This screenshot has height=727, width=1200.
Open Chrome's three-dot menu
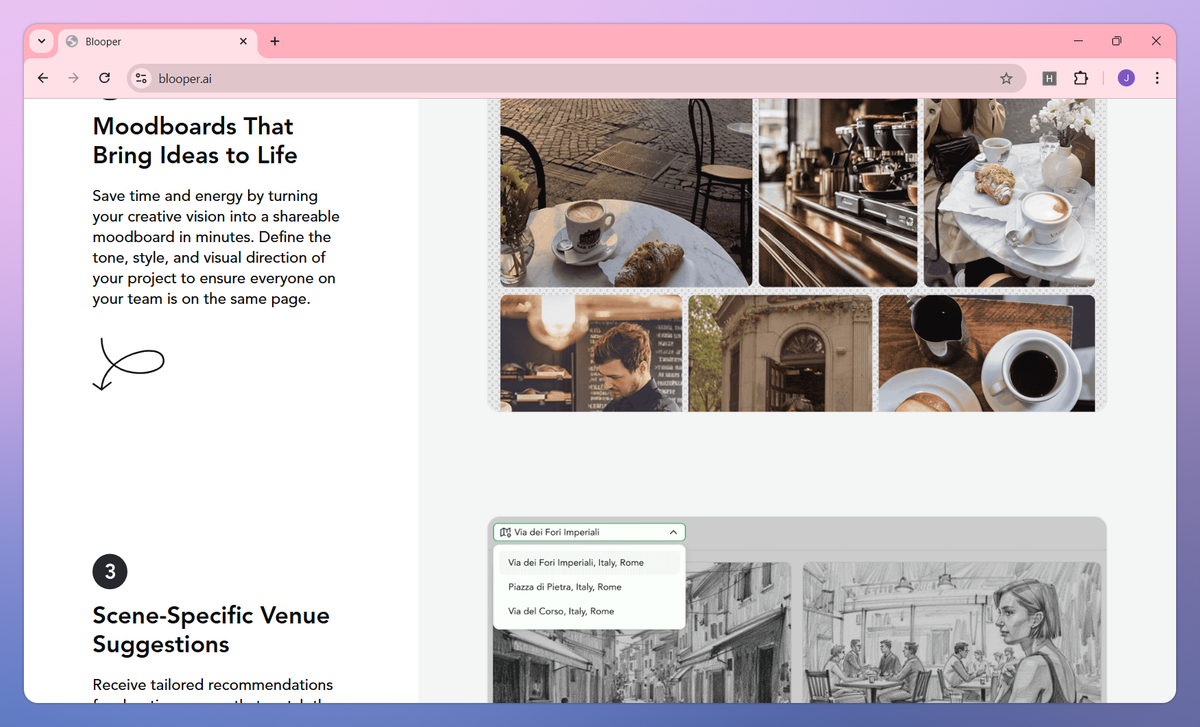pos(1157,78)
